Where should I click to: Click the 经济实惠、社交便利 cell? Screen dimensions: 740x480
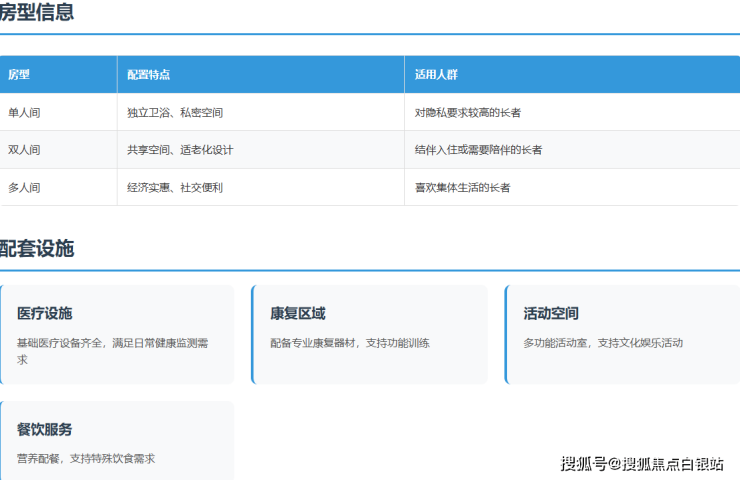(x=175, y=187)
